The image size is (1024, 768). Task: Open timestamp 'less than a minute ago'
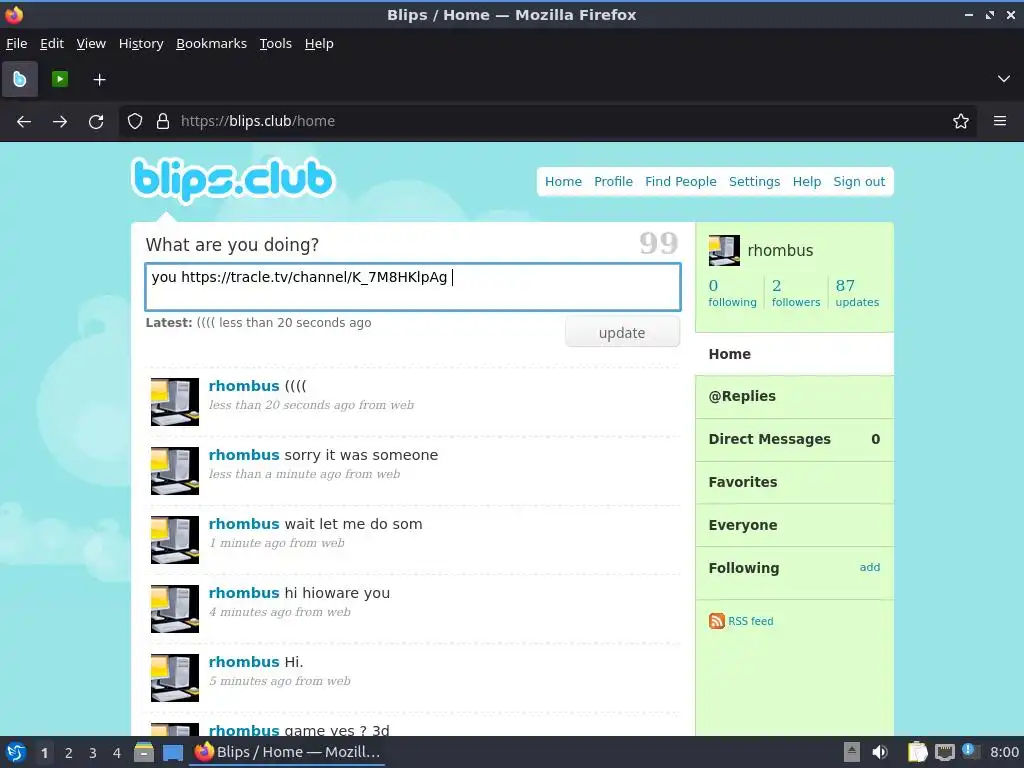point(275,474)
